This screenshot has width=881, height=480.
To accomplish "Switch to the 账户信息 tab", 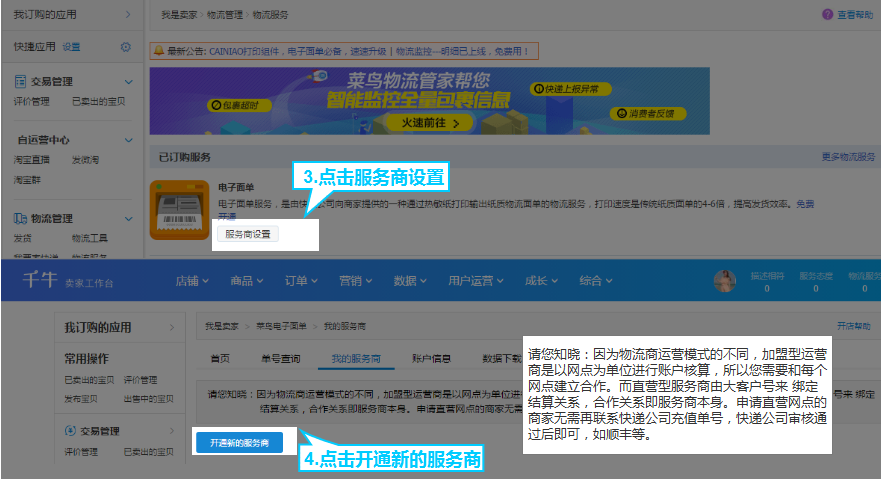I will point(431,359).
